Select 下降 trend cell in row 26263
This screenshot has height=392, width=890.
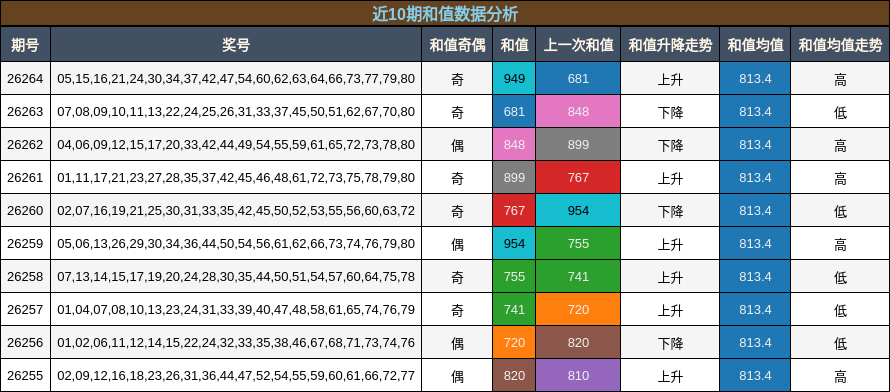(670, 112)
